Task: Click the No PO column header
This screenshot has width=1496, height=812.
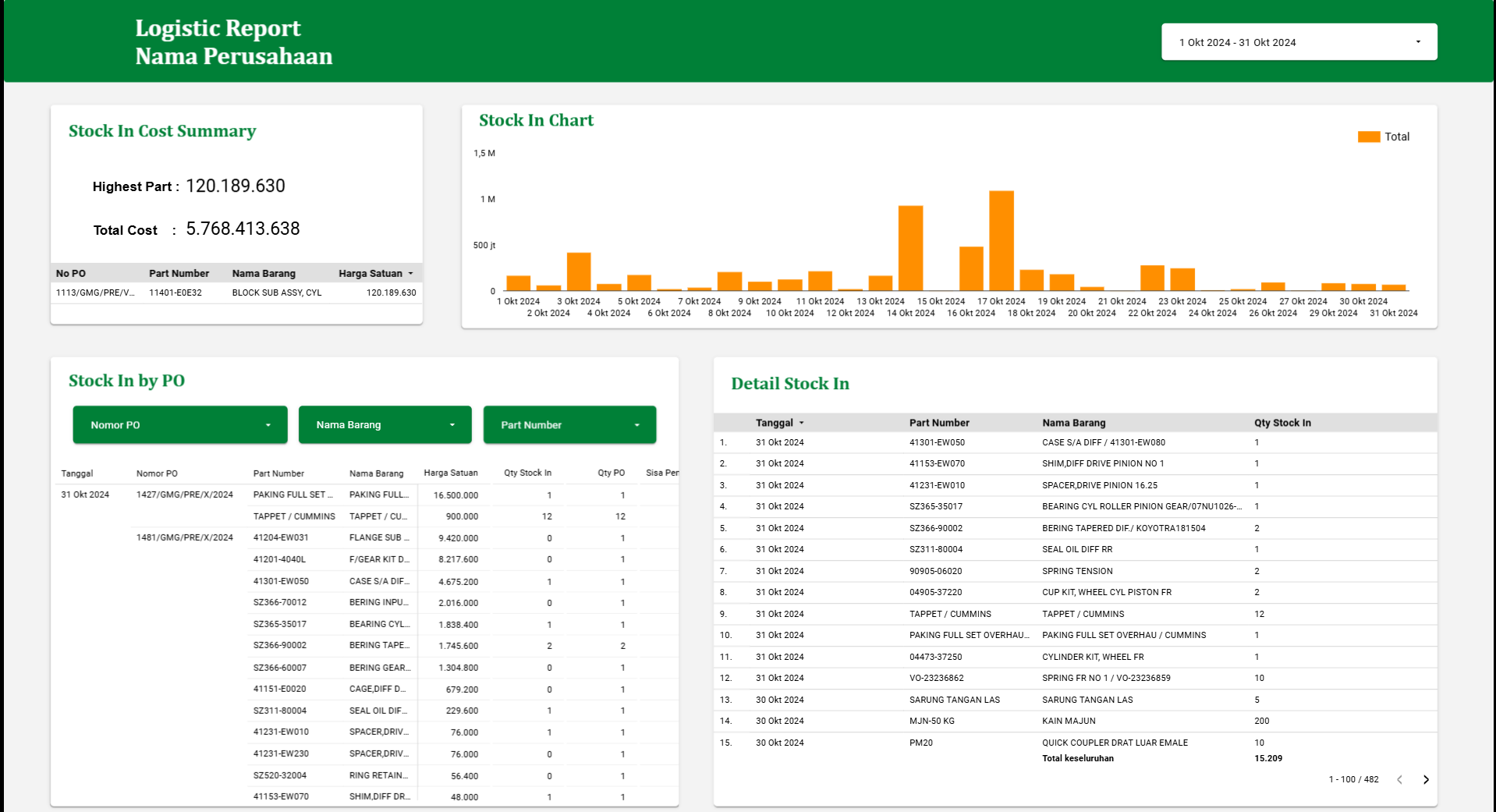Action: [x=71, y=274]
